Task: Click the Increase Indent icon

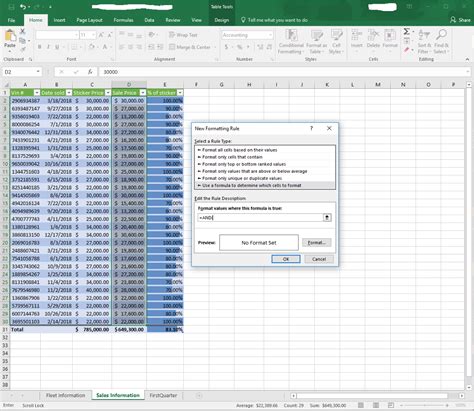Action: click(x=160, y=47)
